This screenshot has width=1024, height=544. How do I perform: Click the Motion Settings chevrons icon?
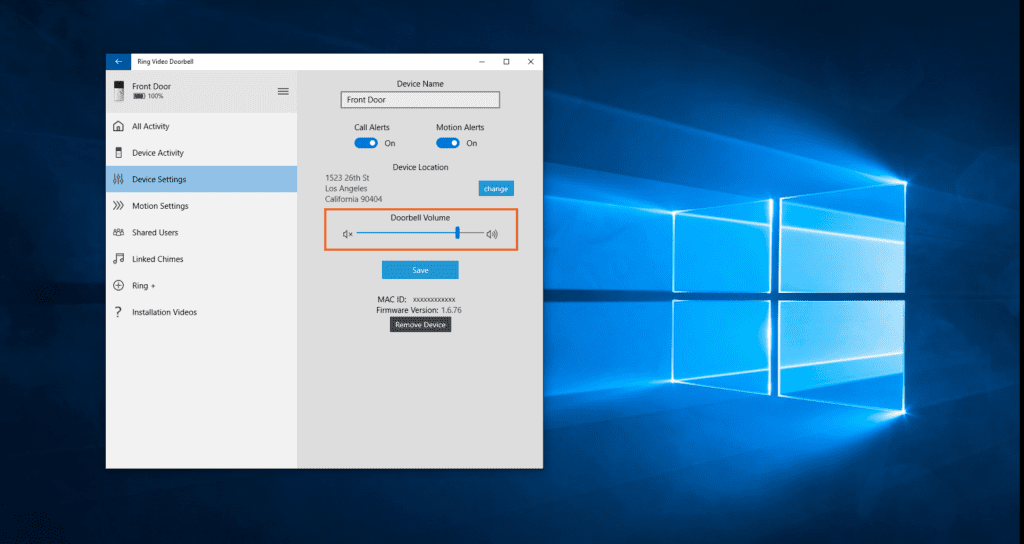coord(118,206)
